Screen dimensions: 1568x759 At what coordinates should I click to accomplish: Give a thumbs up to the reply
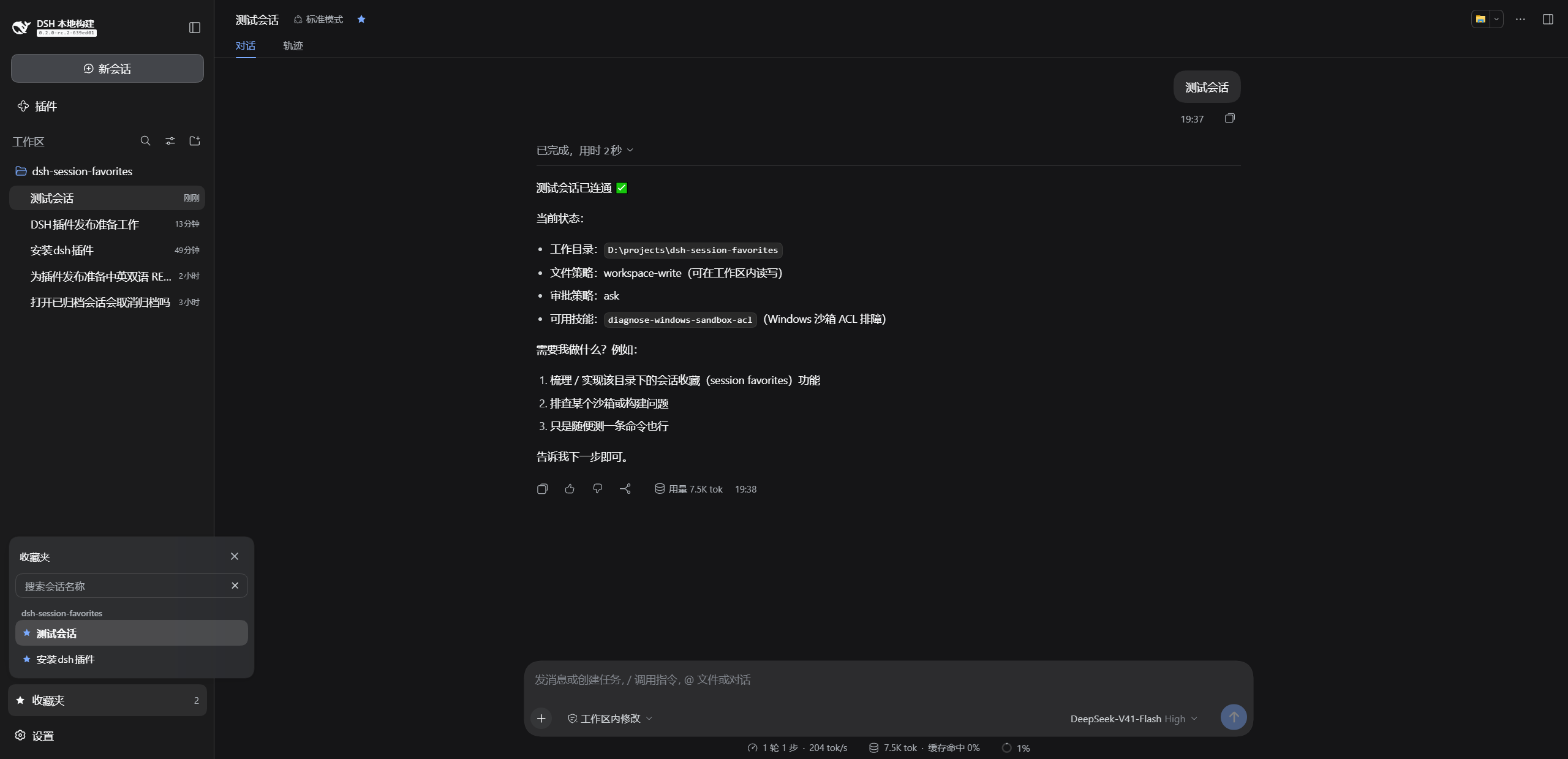pos(570,489)
